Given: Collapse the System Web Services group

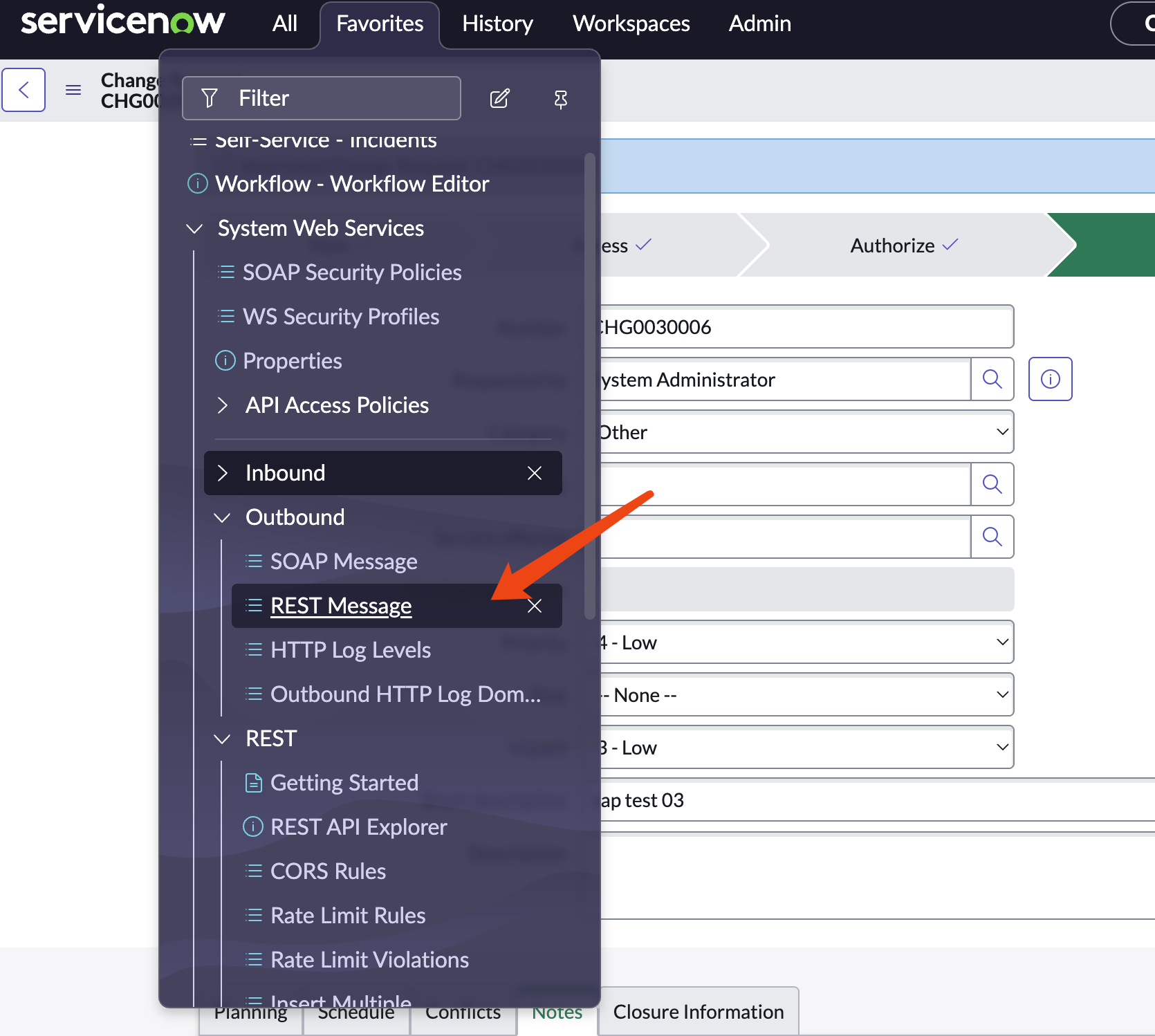Looking at the screenshot, I should (195, 228).
